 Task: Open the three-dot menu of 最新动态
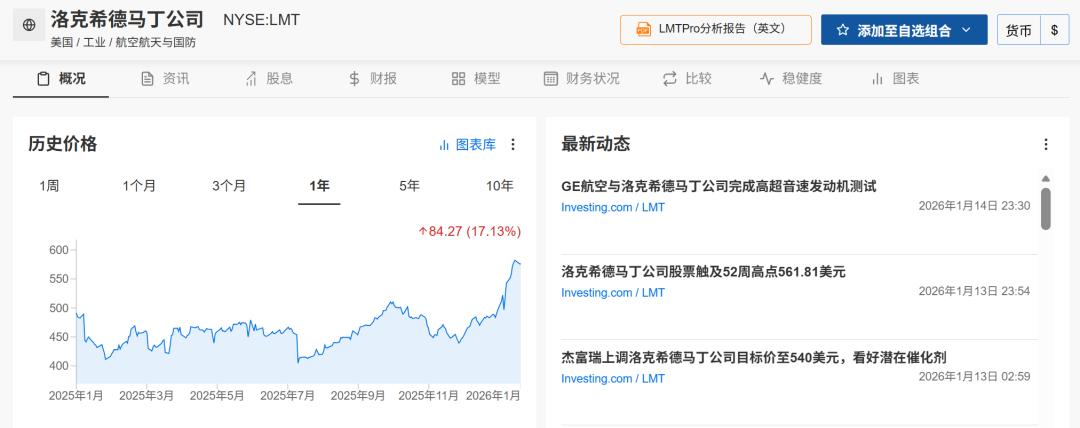(1046, 145)
